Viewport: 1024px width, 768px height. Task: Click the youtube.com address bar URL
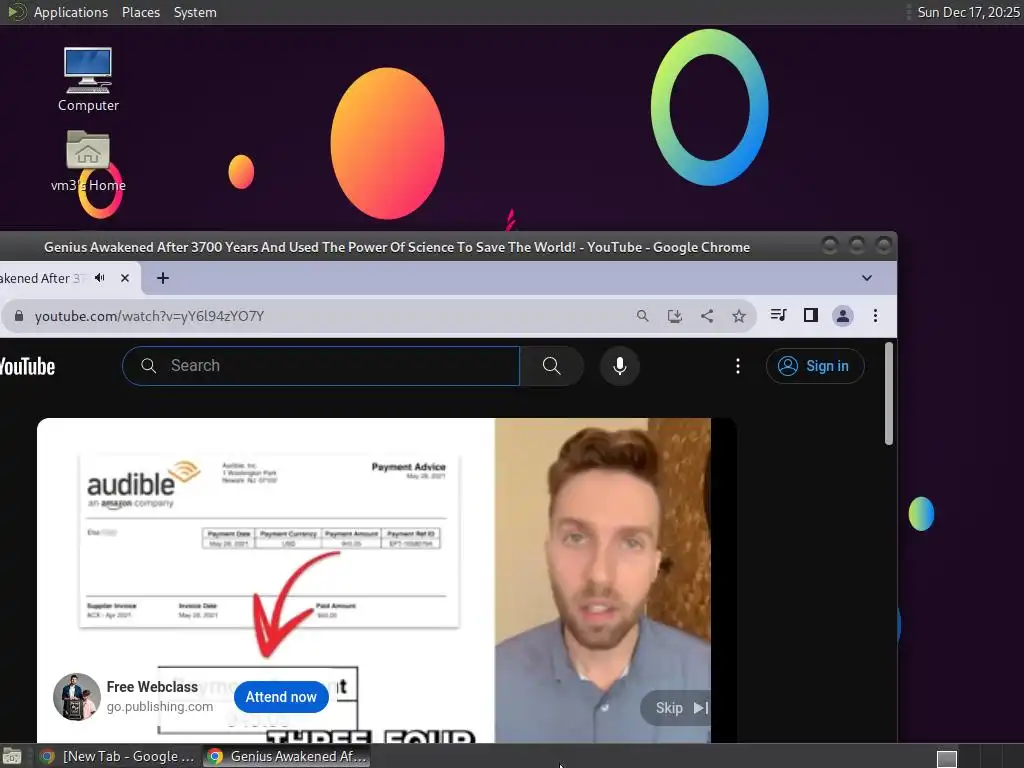click(x=150, y=316)
